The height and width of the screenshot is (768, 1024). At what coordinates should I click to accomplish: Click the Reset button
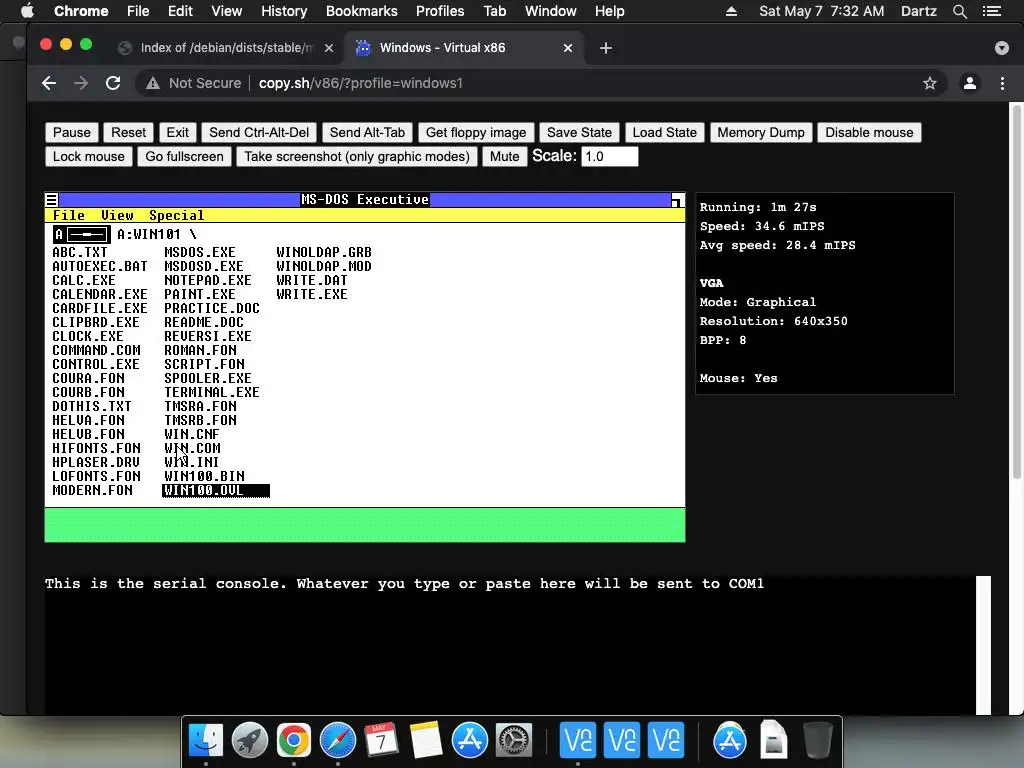tap(128, 133)
